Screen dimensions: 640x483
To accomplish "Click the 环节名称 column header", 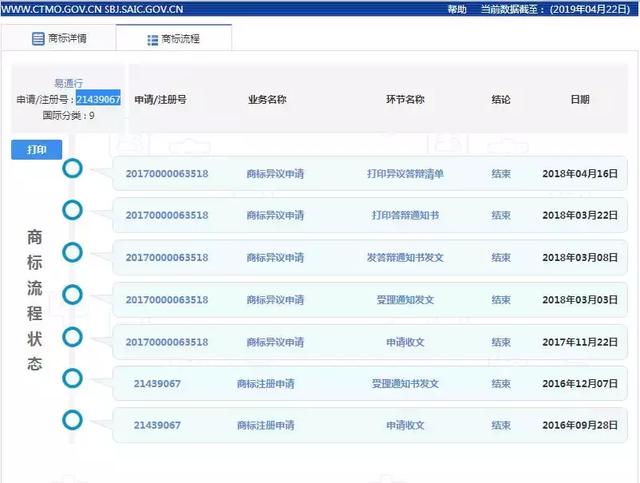I will click(405, 100).
